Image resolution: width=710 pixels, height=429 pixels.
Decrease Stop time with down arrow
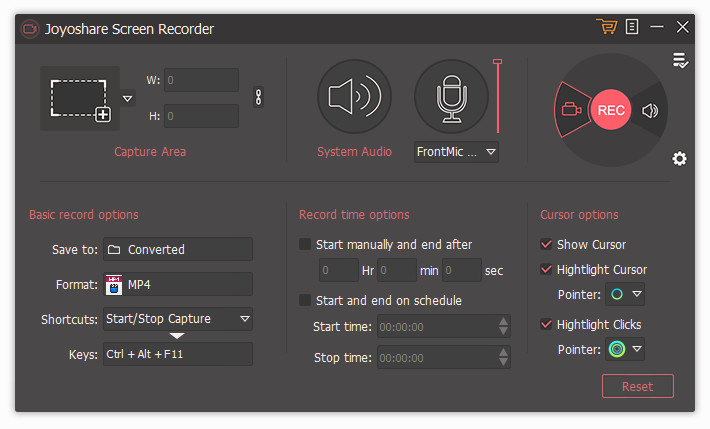pyautogui.click(x=503, y=362)
